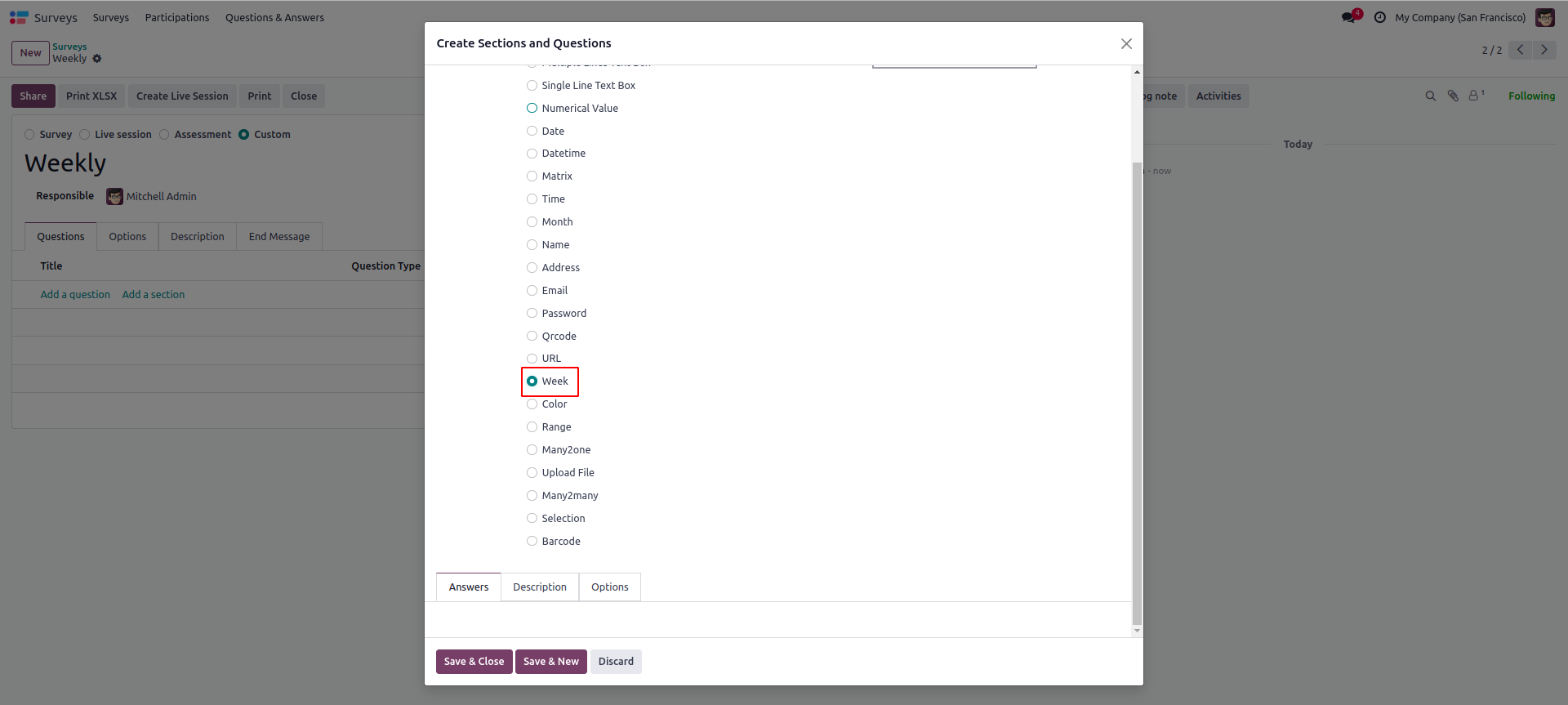
Task: Close the Create Sections and Questions dialog
Action: click(x=1126, y=43)
